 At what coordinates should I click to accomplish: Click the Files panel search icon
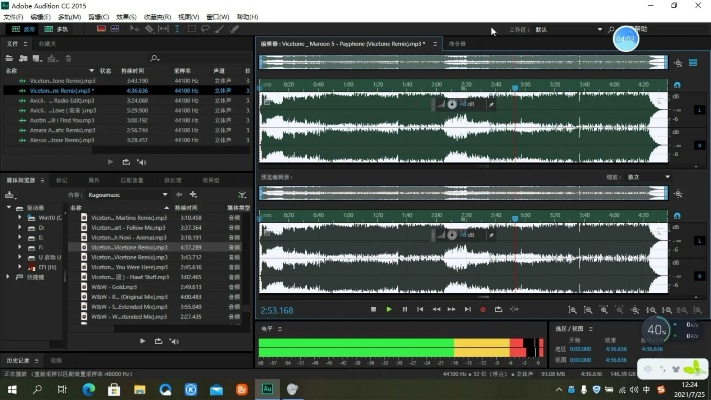(x=155, y=58)
